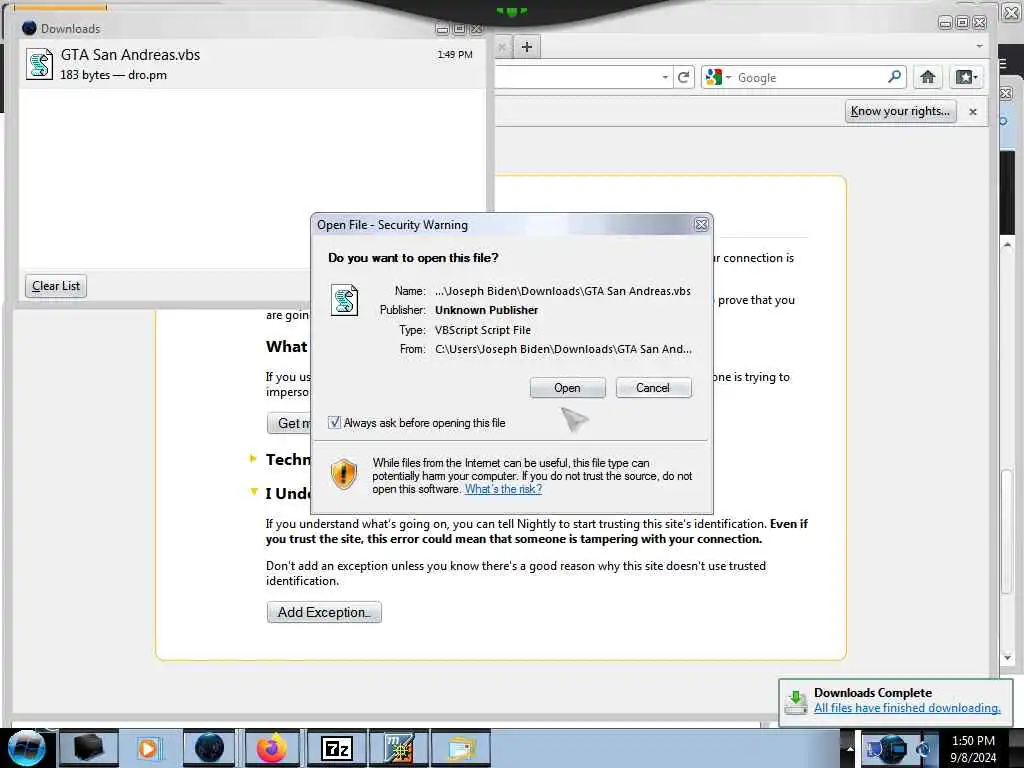Open the Windows Start menu
The width and height of the screenshot is (1024, 768).
[26, 748]
